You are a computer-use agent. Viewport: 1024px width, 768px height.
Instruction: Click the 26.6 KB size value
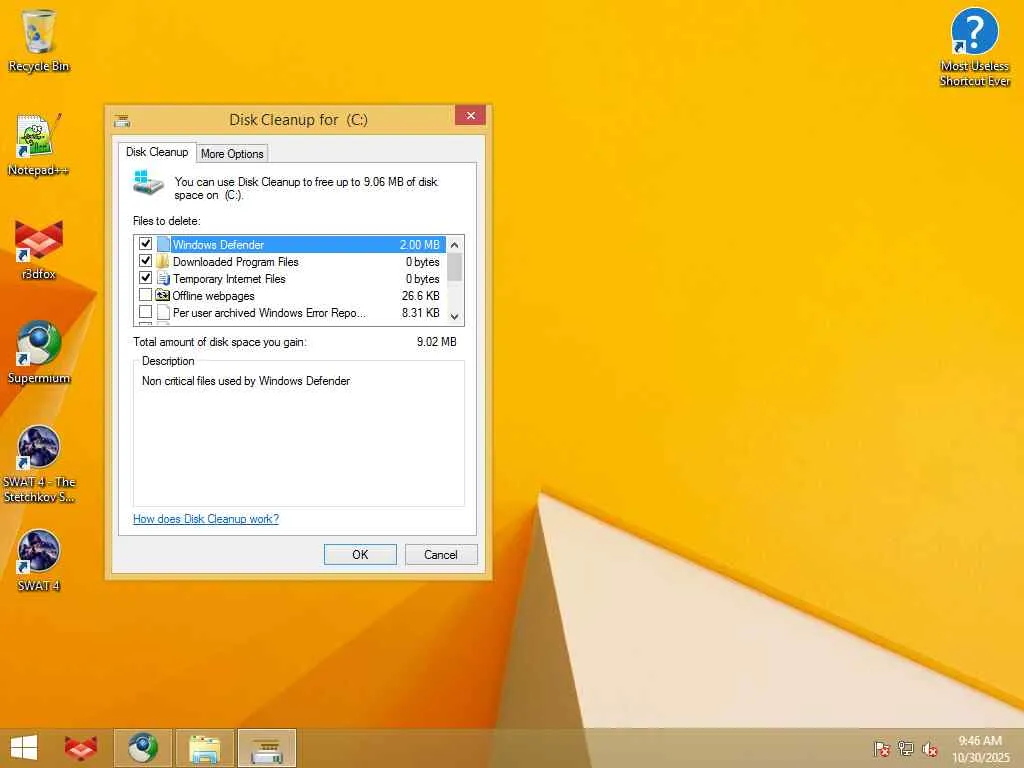[421, 296]
